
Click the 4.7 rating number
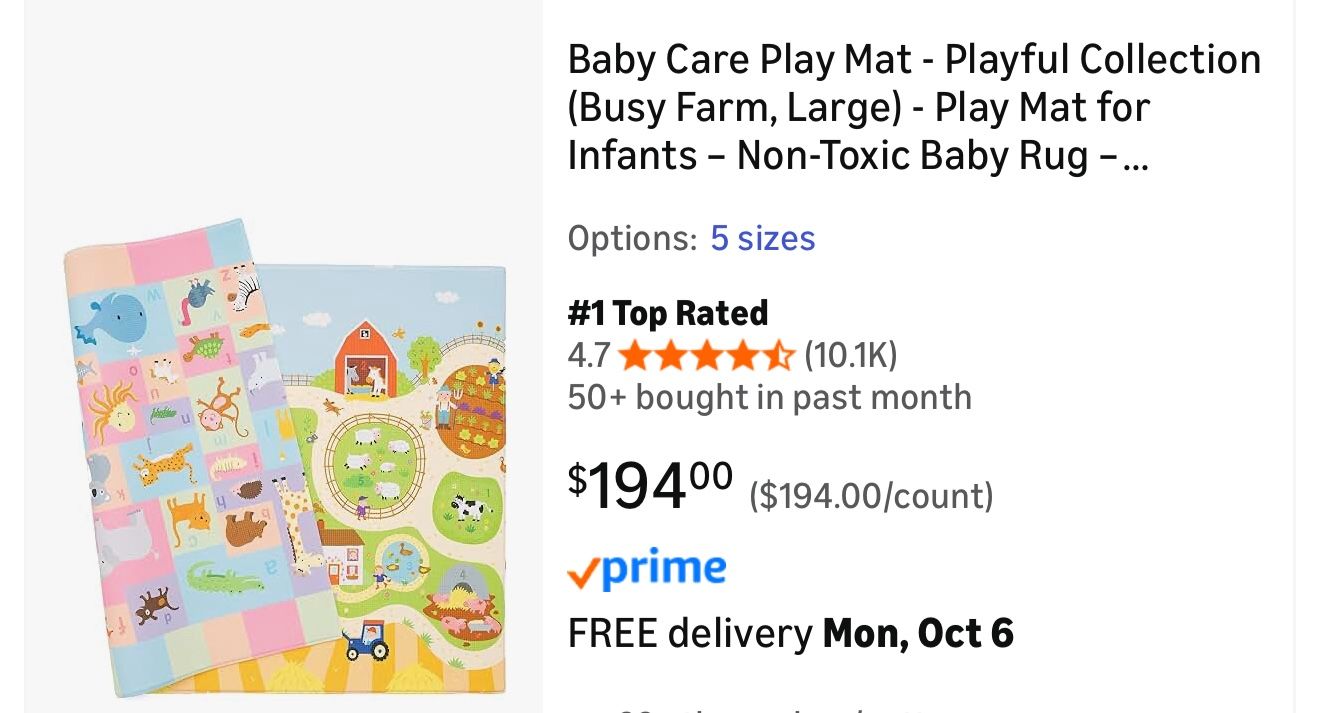(x=590, y=355)
